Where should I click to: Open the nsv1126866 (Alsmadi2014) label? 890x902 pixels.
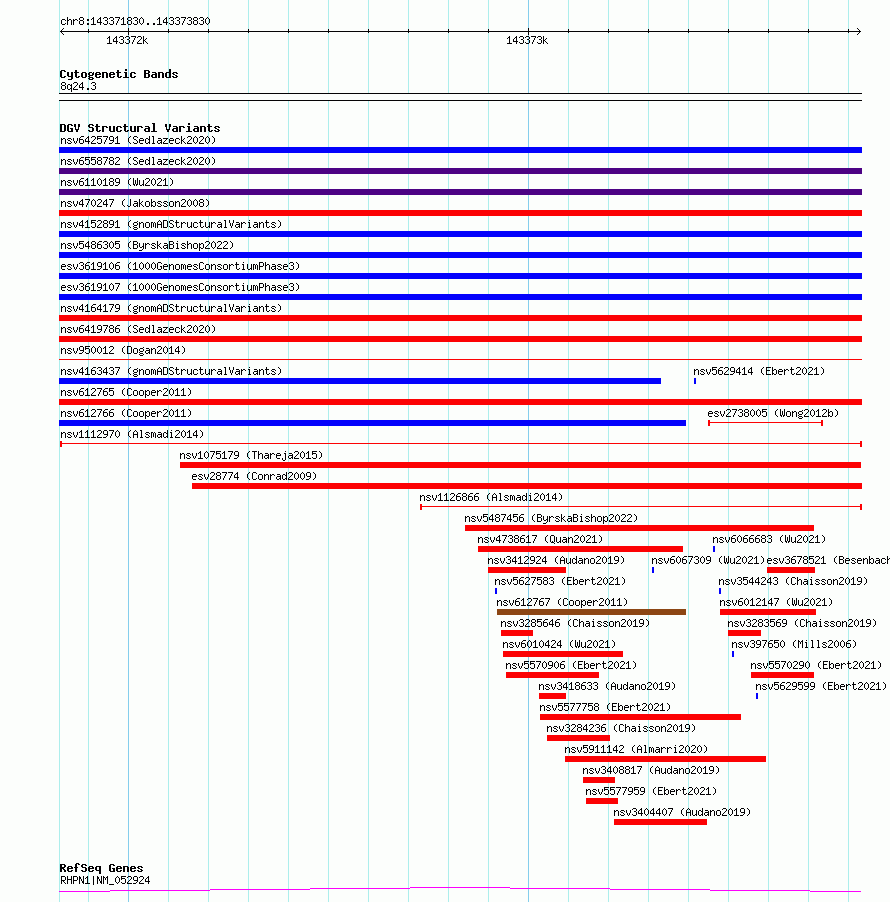point(491,498)
